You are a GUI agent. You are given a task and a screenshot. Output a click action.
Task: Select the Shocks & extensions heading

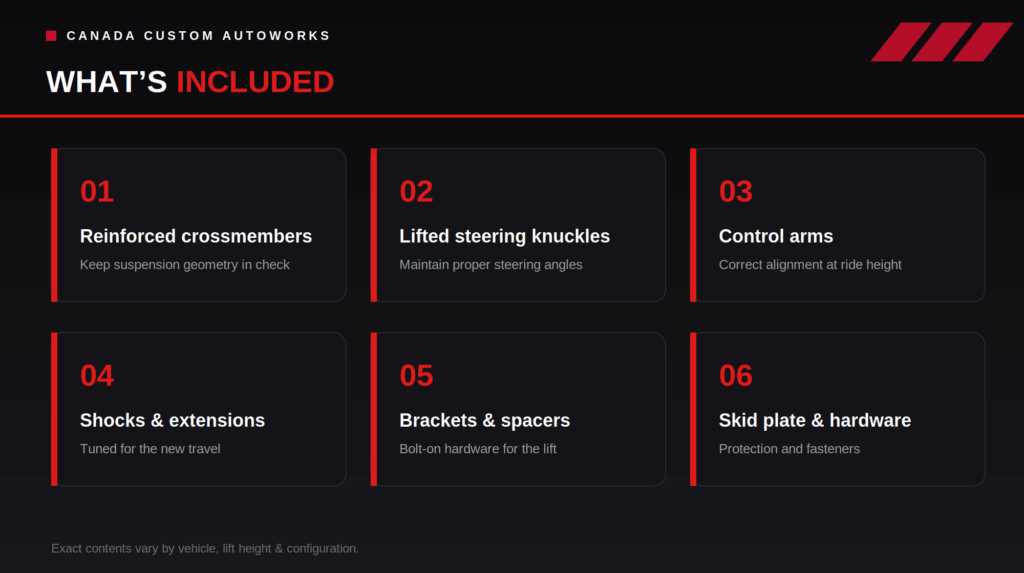click(x=172, y=420)
